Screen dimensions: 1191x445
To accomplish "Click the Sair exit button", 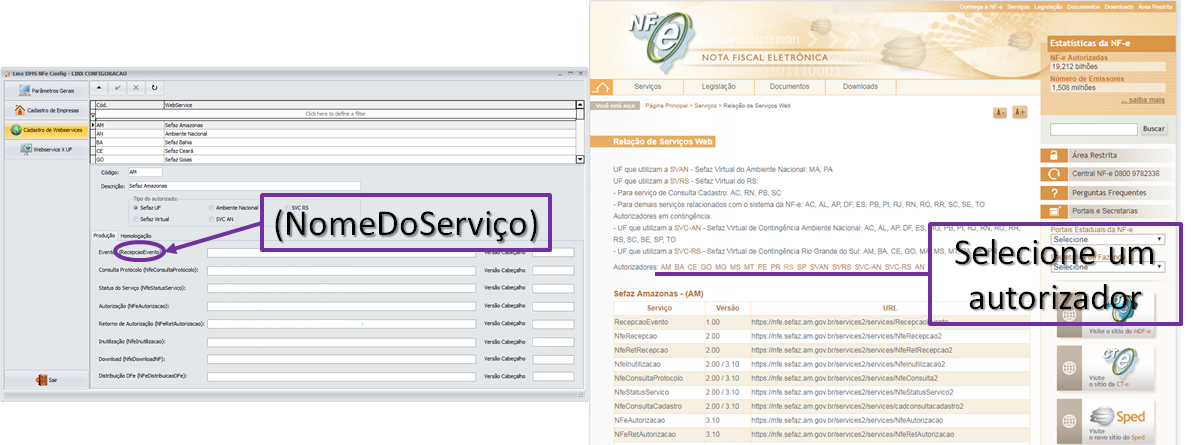I will tap(46, 380).
